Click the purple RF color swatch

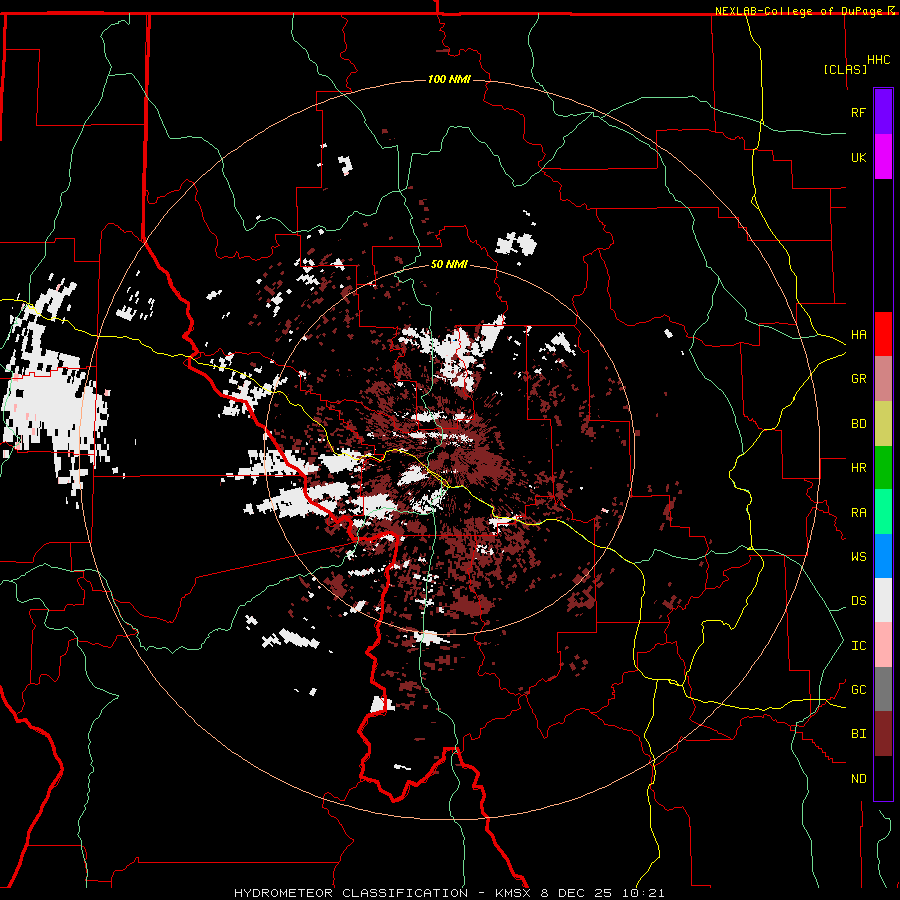pyautogui.click(x=883, y=112)
